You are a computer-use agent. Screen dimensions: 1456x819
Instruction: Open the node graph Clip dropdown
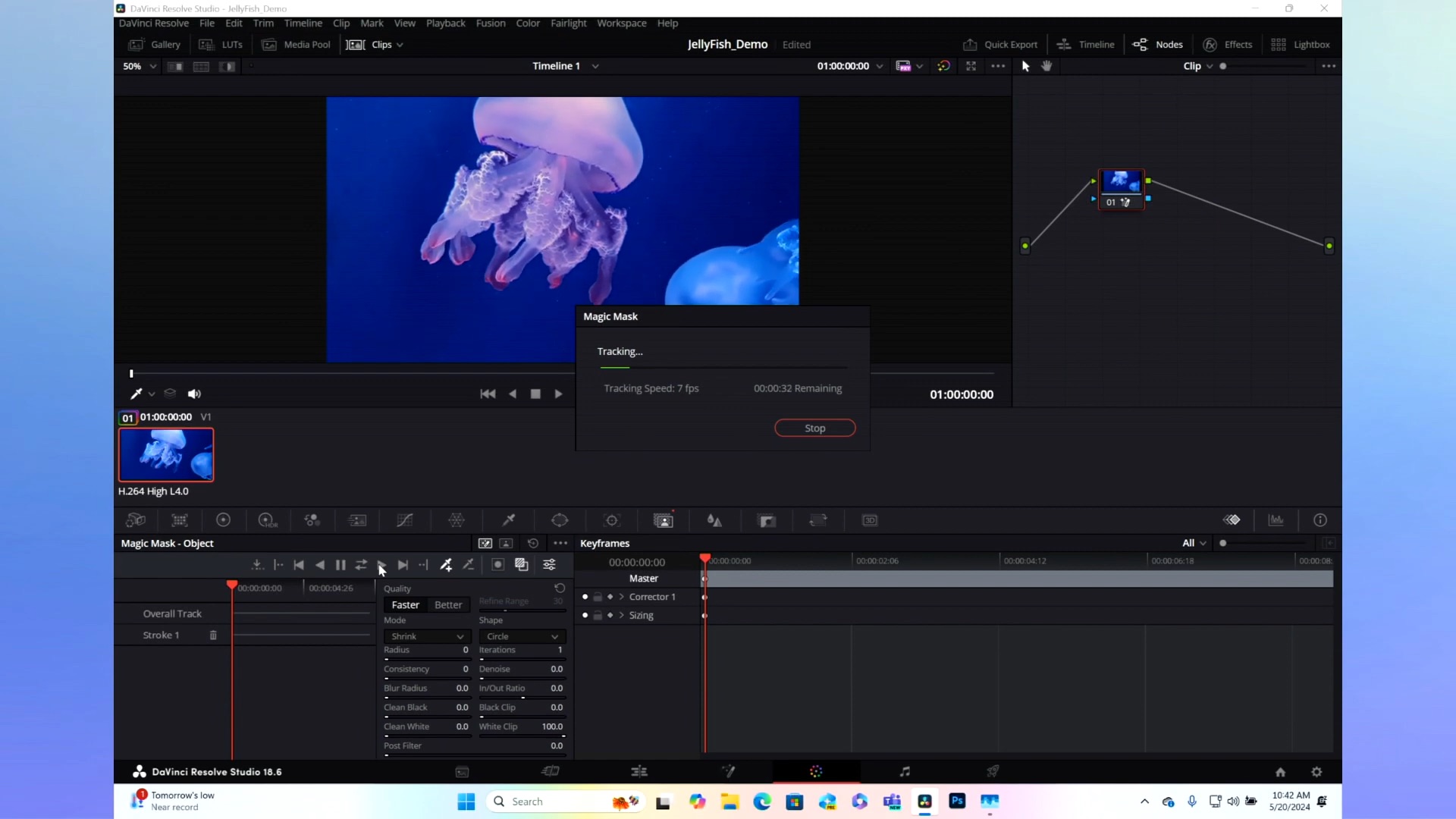pyautogui.click(x=1198, y=66)
